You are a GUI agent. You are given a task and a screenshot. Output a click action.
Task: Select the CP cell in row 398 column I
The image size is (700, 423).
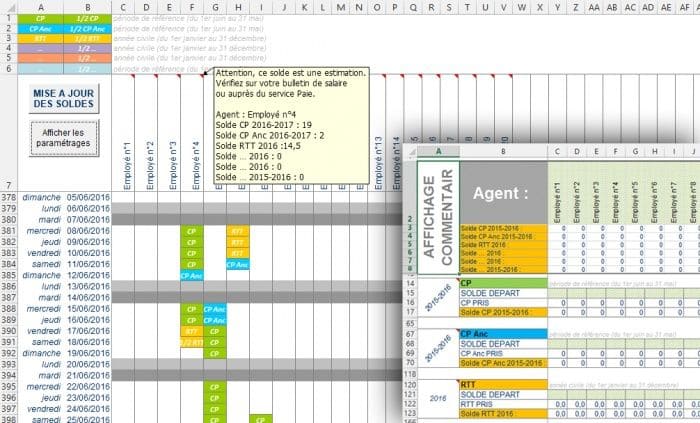[261, 419]
